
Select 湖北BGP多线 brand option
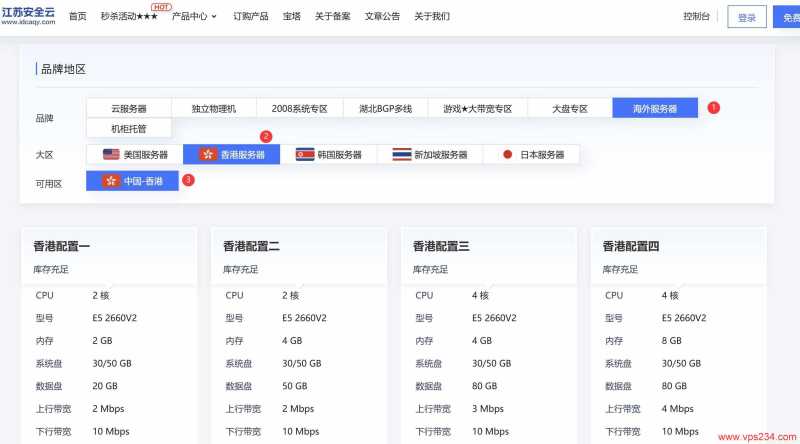385,108
